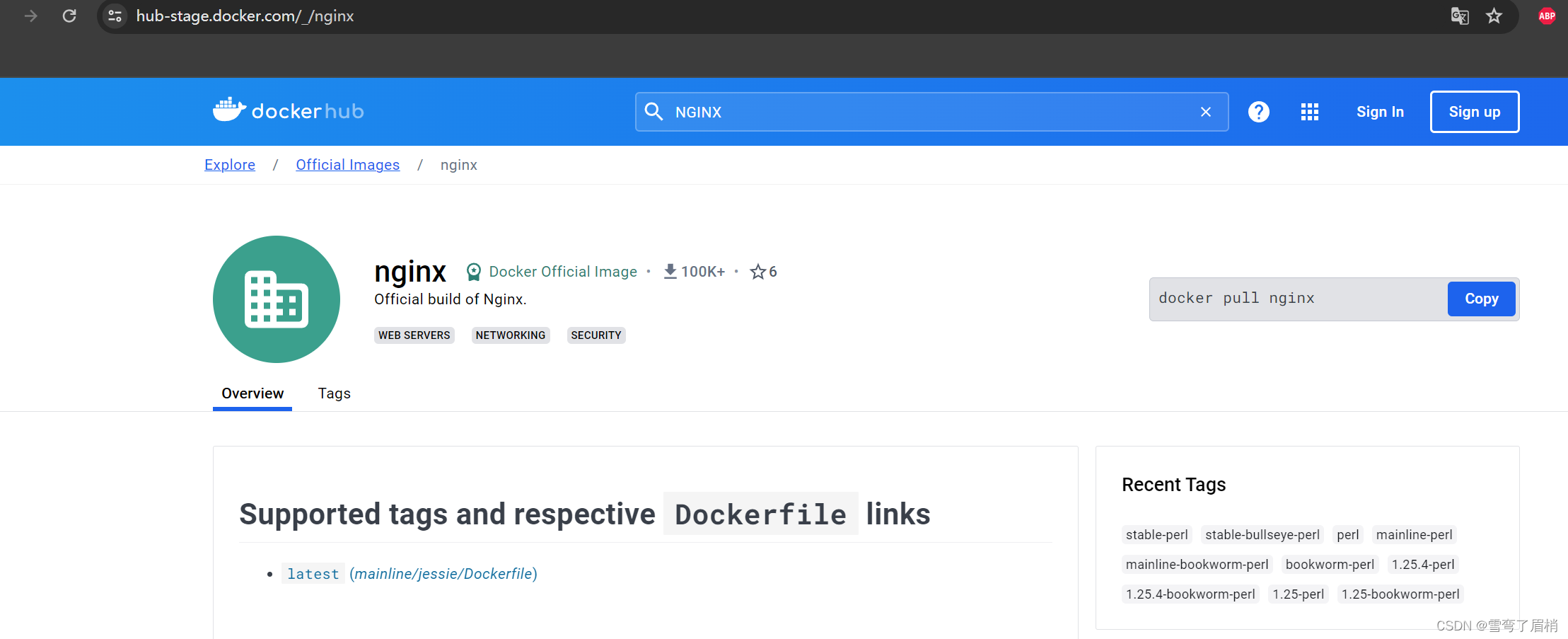Screen dimensions: 1568x639
Task: Click the Docker Official Image badge icon
Action: coord(474,272)
